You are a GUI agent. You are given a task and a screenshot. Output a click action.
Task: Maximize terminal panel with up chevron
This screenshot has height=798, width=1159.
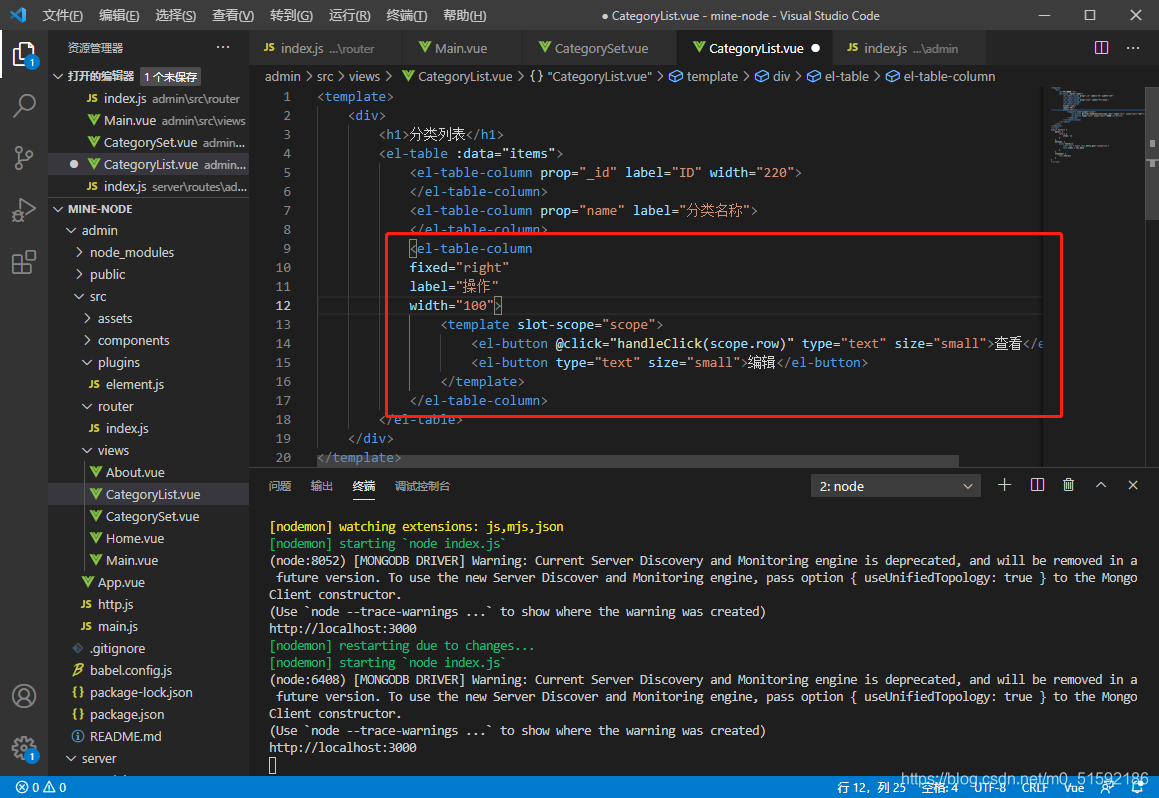pyautogui.click(x=1101, y=485)
